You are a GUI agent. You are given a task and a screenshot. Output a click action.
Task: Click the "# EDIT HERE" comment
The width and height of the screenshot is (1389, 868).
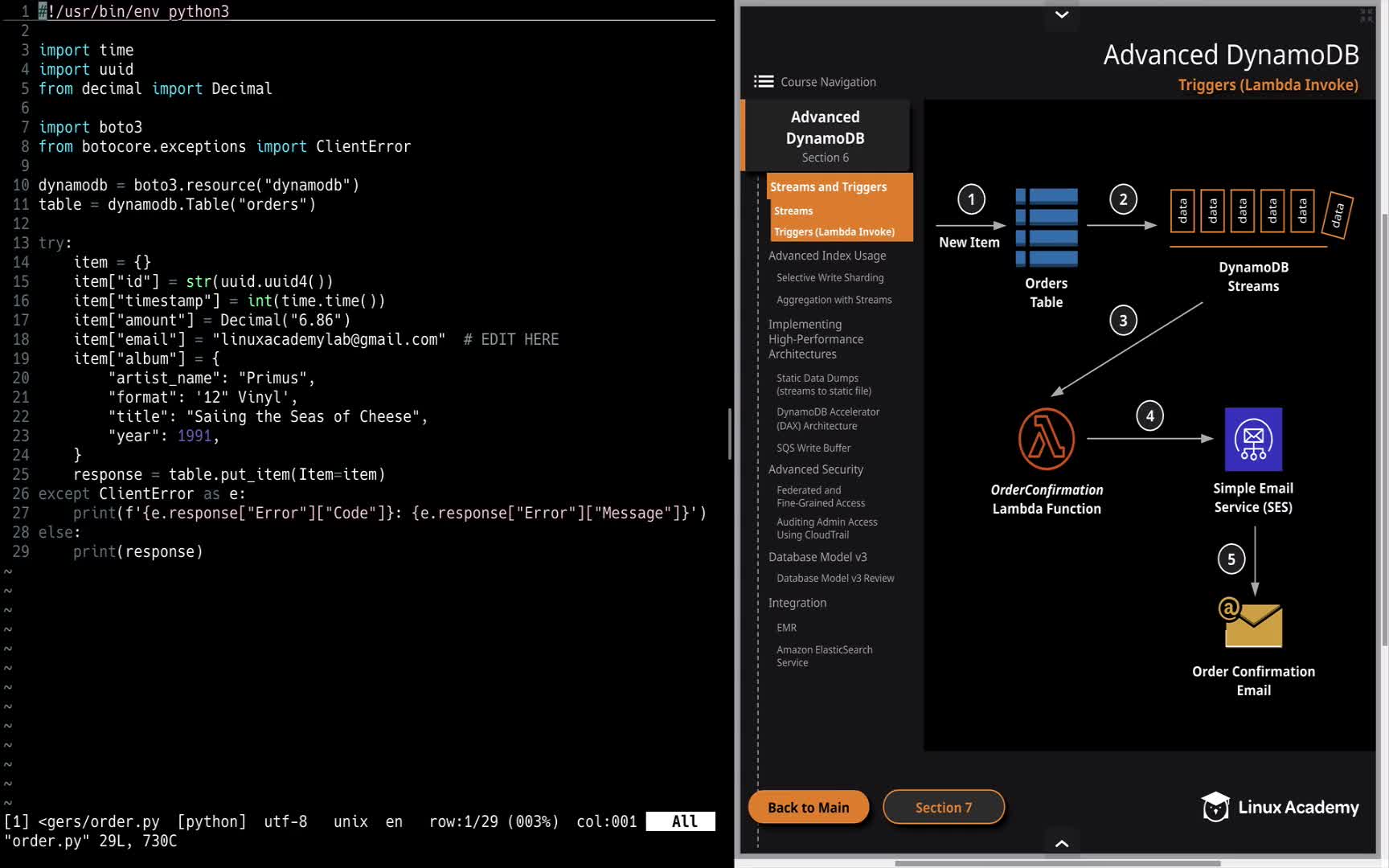coord(511,339)
